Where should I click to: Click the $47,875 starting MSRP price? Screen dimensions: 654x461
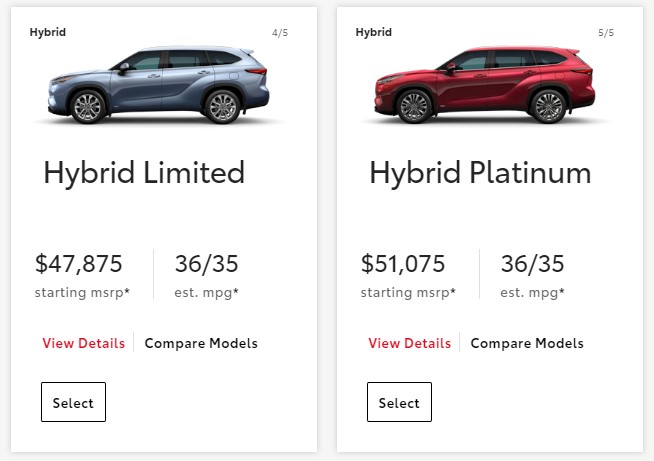[x=78, y=264]
